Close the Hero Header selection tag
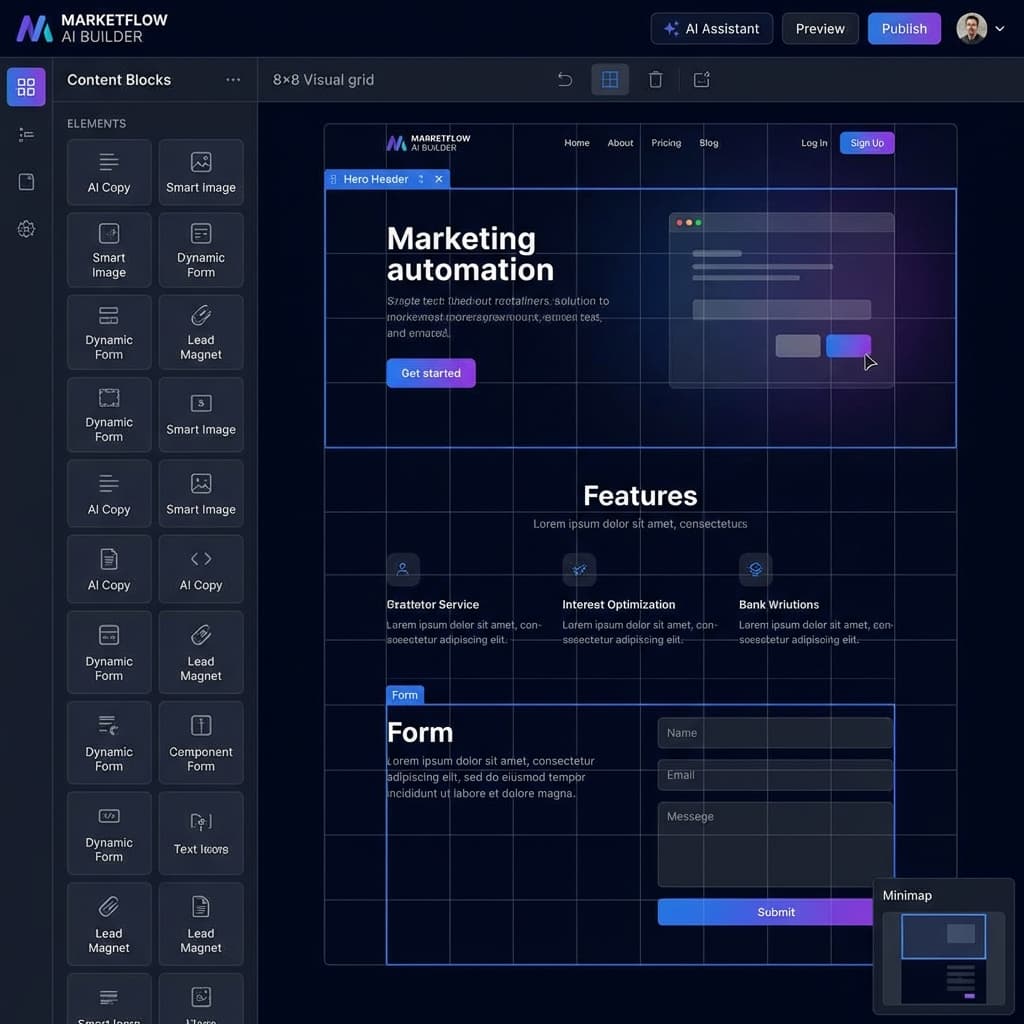This screenshot has width=1024, height=1024. pos(439,179)
